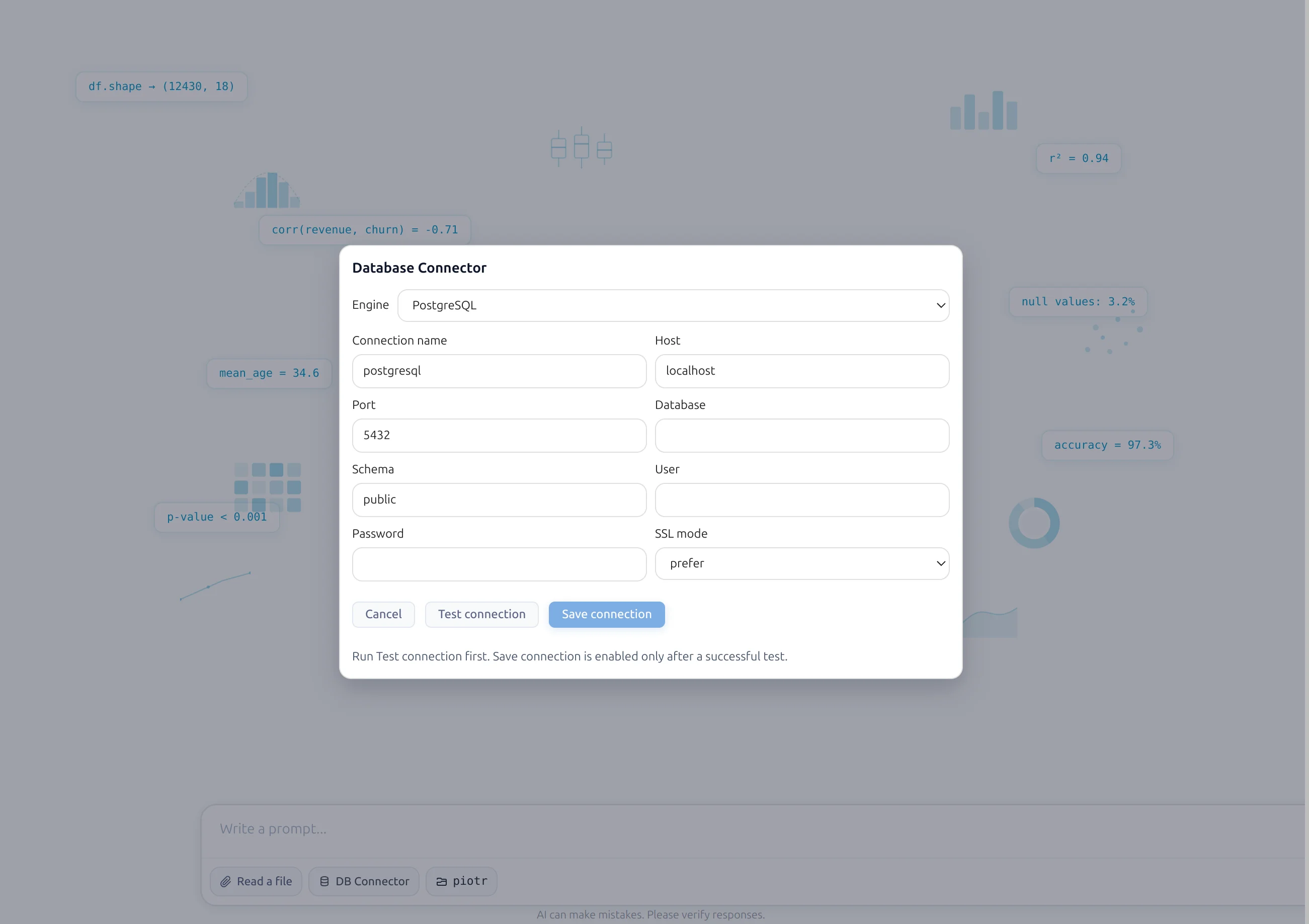This screenshot has height=924, width=1309.
Task: Click the Cancel button
Action: pos(383,615)
